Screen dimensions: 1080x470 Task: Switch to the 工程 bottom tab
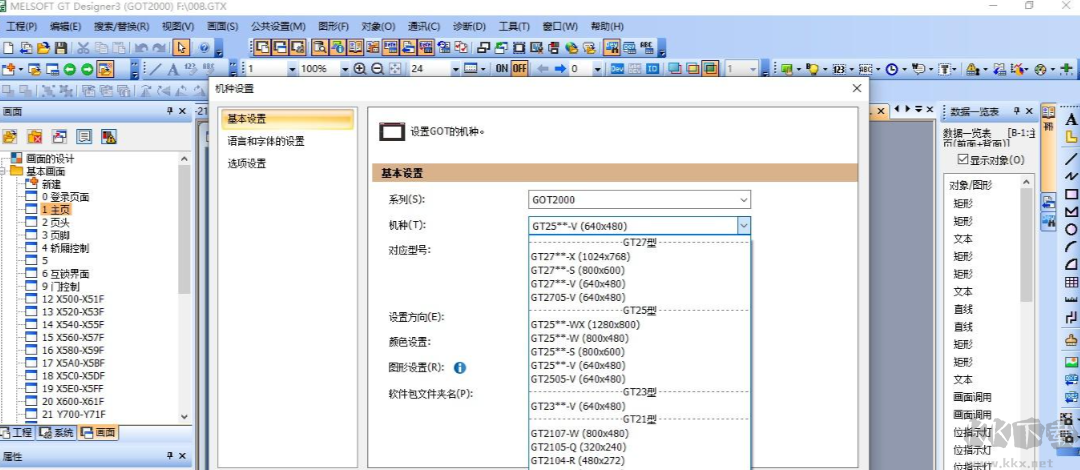[17, 433]
